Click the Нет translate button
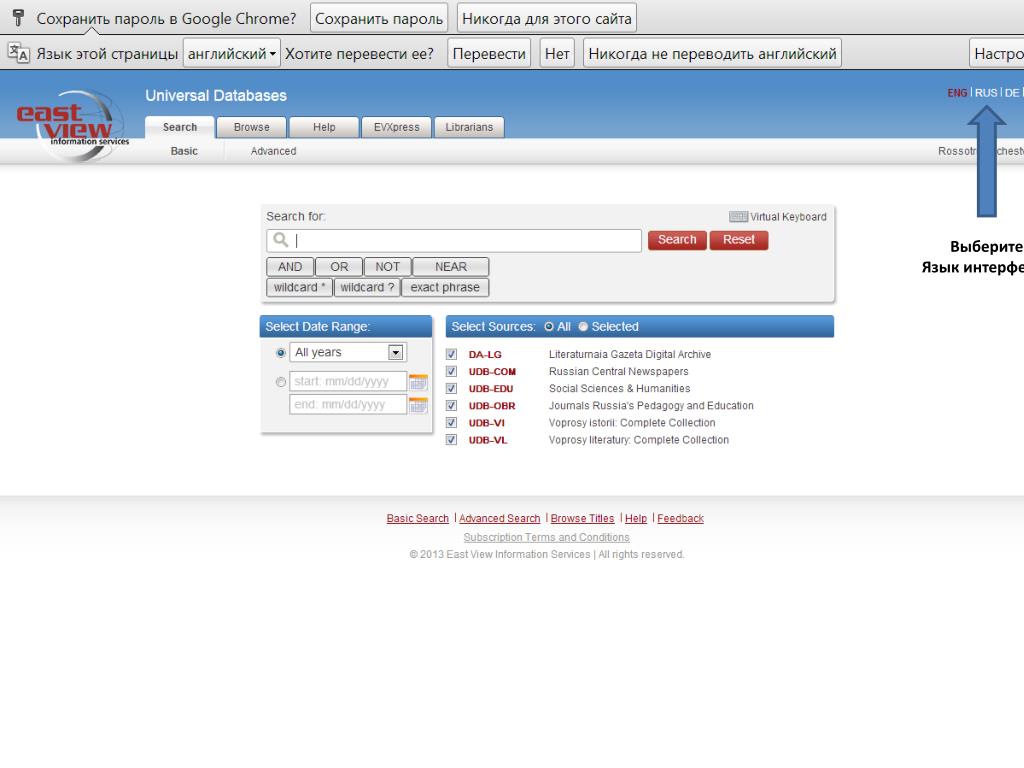Image resolution: width=1024 pixels, height=768 pixels. (x=557, y=54)
